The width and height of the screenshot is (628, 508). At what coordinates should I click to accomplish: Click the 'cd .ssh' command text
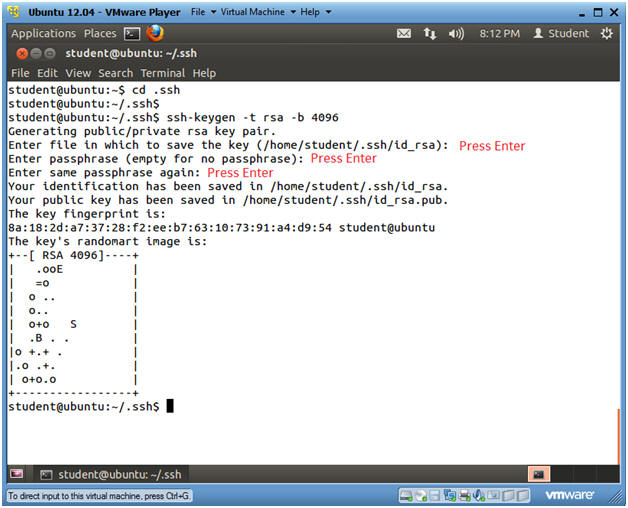[156, 90]
